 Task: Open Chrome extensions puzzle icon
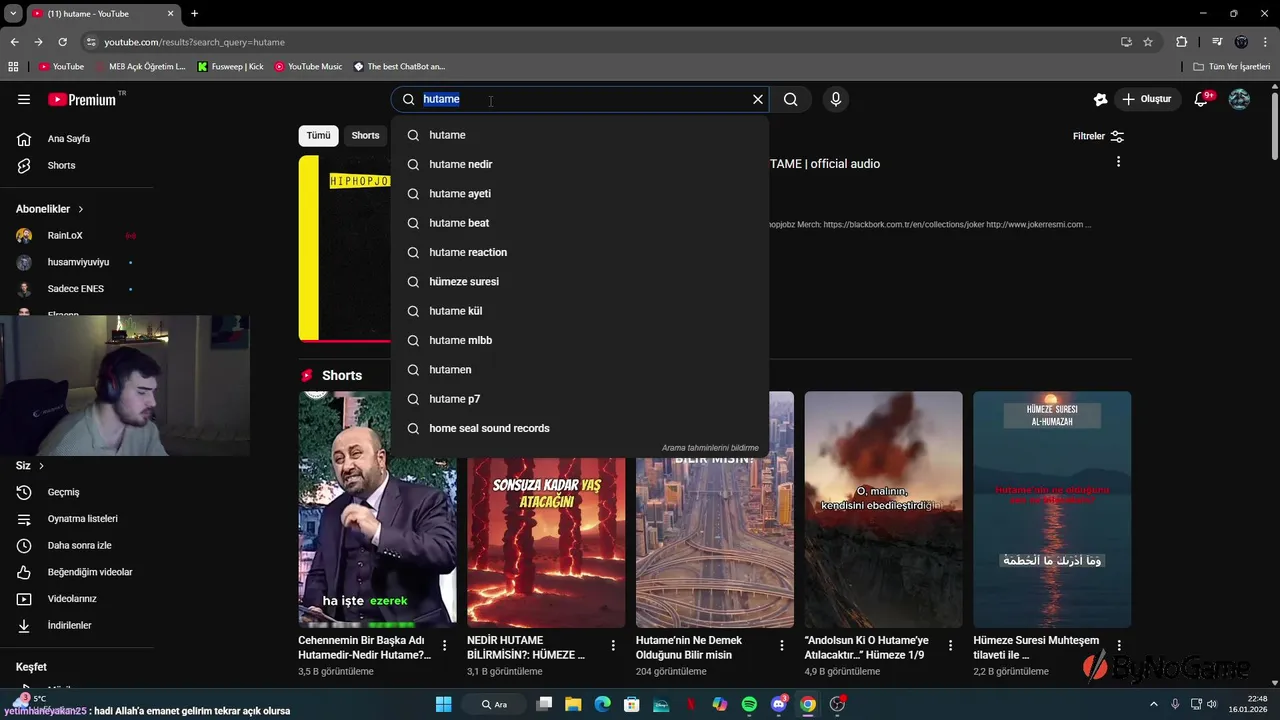1182,42
